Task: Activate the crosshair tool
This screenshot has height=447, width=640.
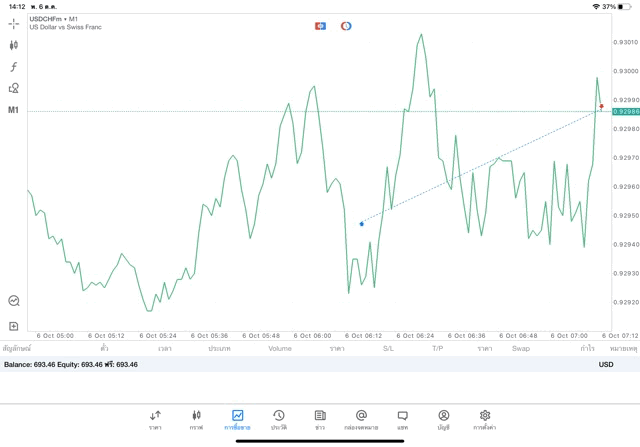Action: pyautogui.click(x=13, y=23)
